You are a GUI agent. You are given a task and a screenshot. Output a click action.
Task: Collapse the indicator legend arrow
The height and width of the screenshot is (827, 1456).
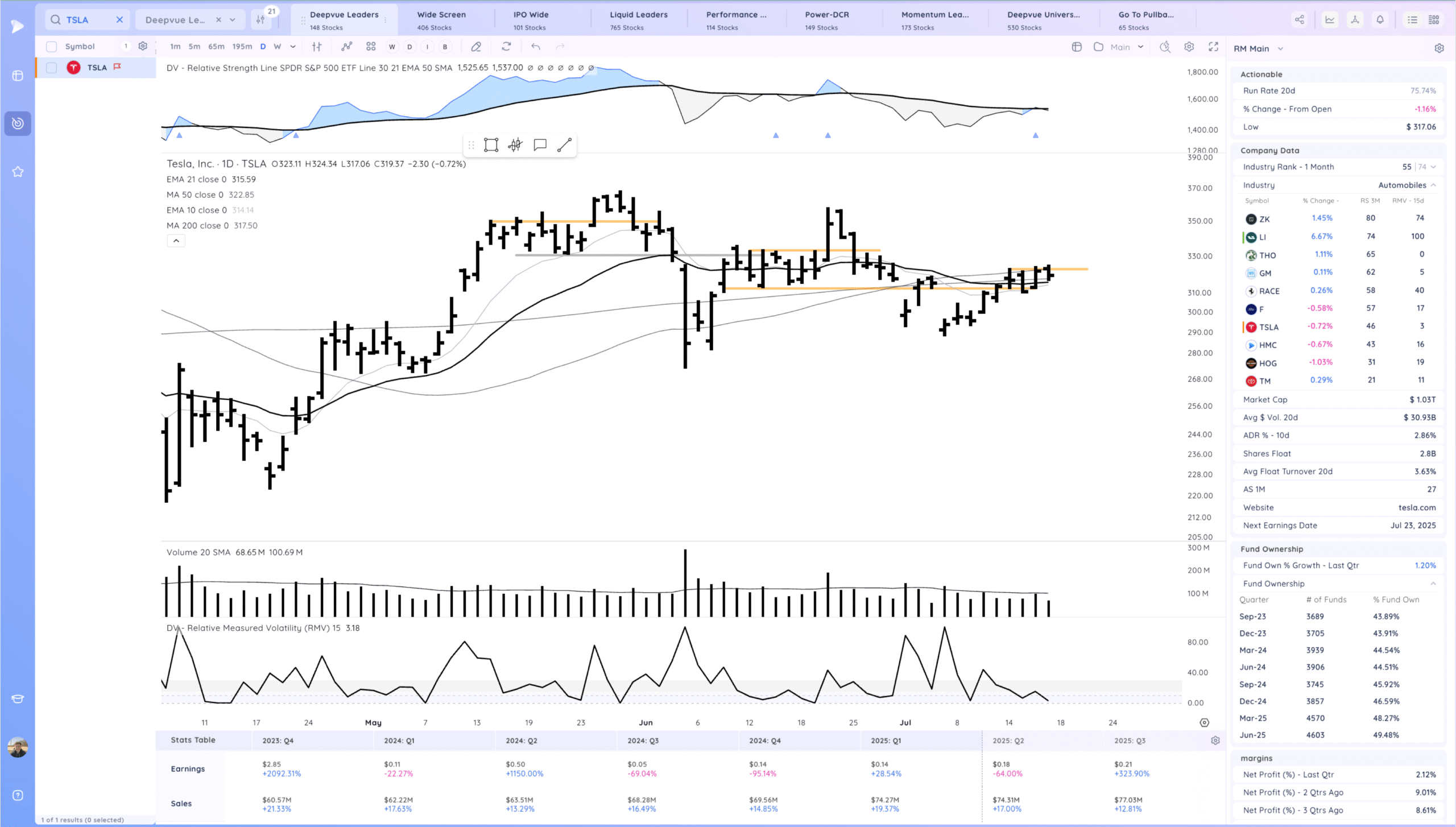tap(176, 241)
